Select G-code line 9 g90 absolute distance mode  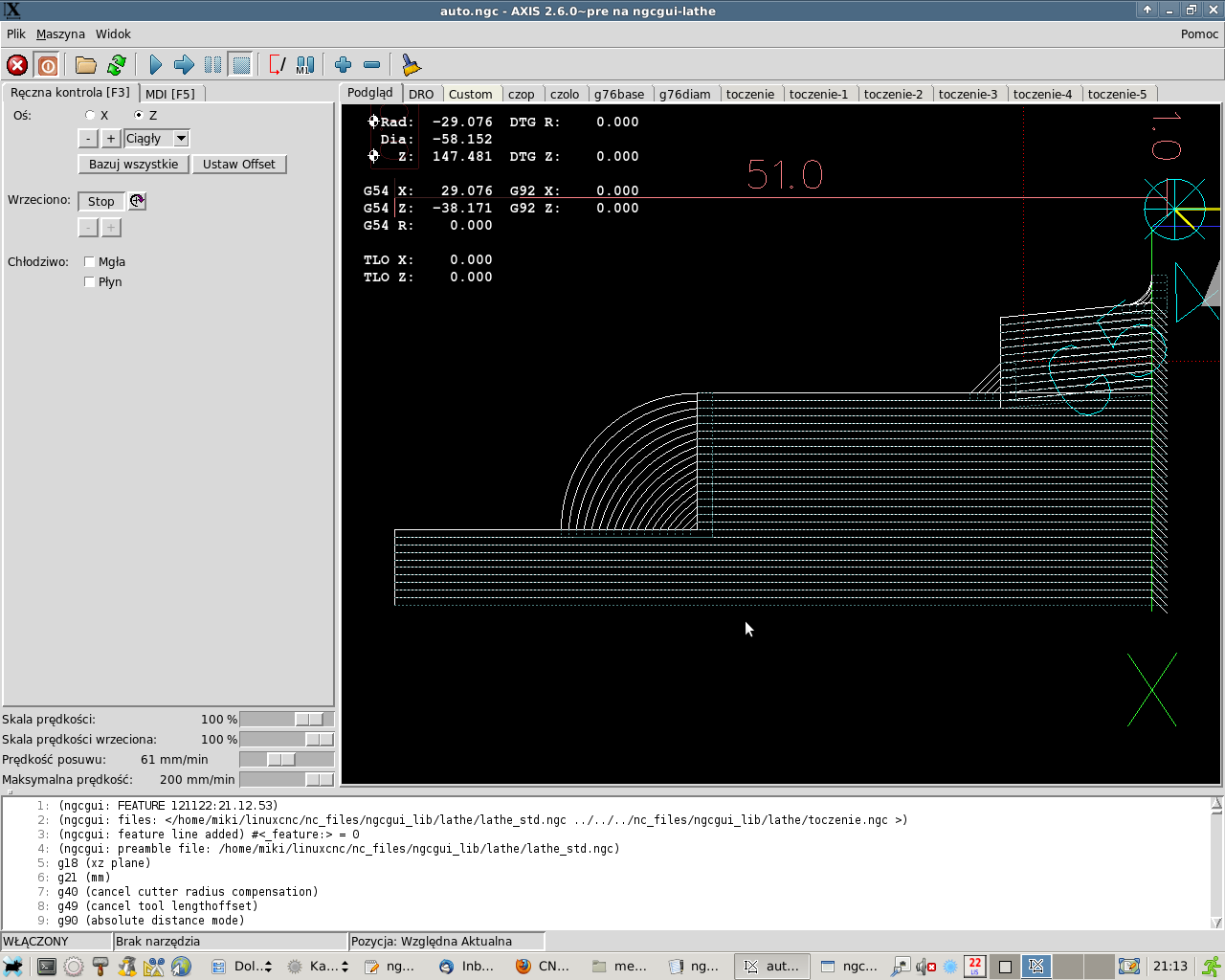click(151, 921)
